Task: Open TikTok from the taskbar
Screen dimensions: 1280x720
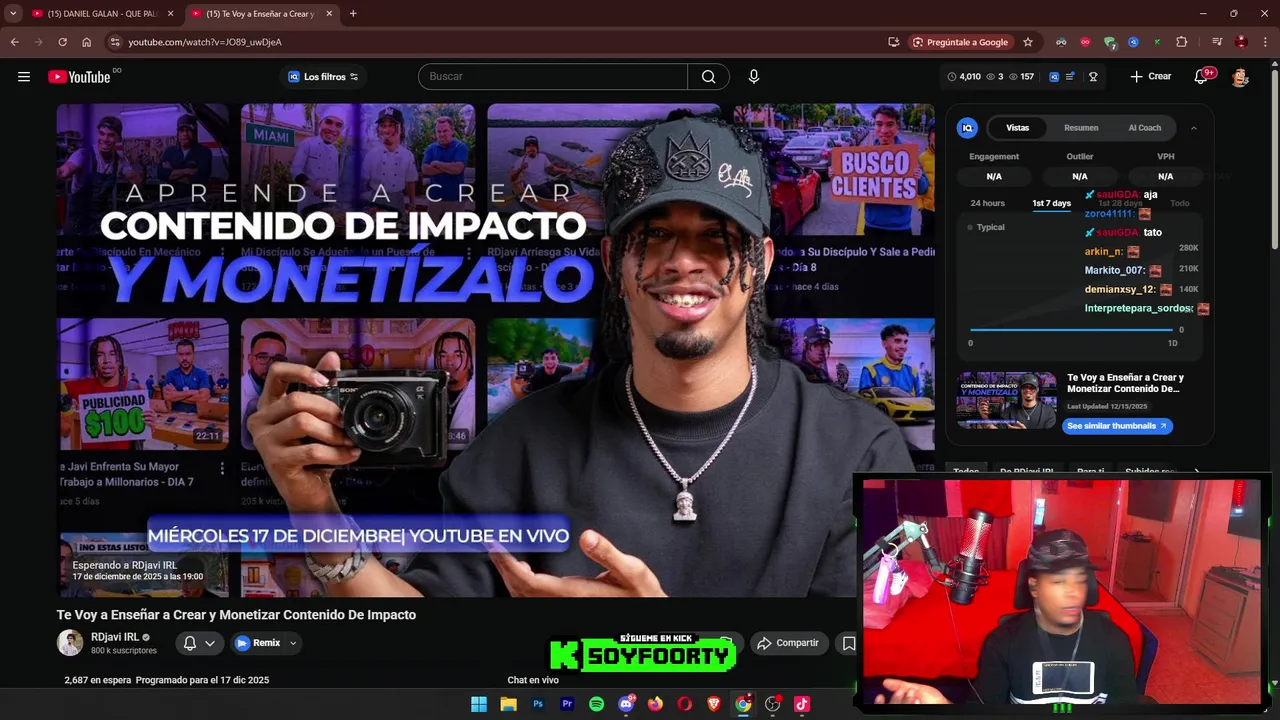Action: coord(802,704)
